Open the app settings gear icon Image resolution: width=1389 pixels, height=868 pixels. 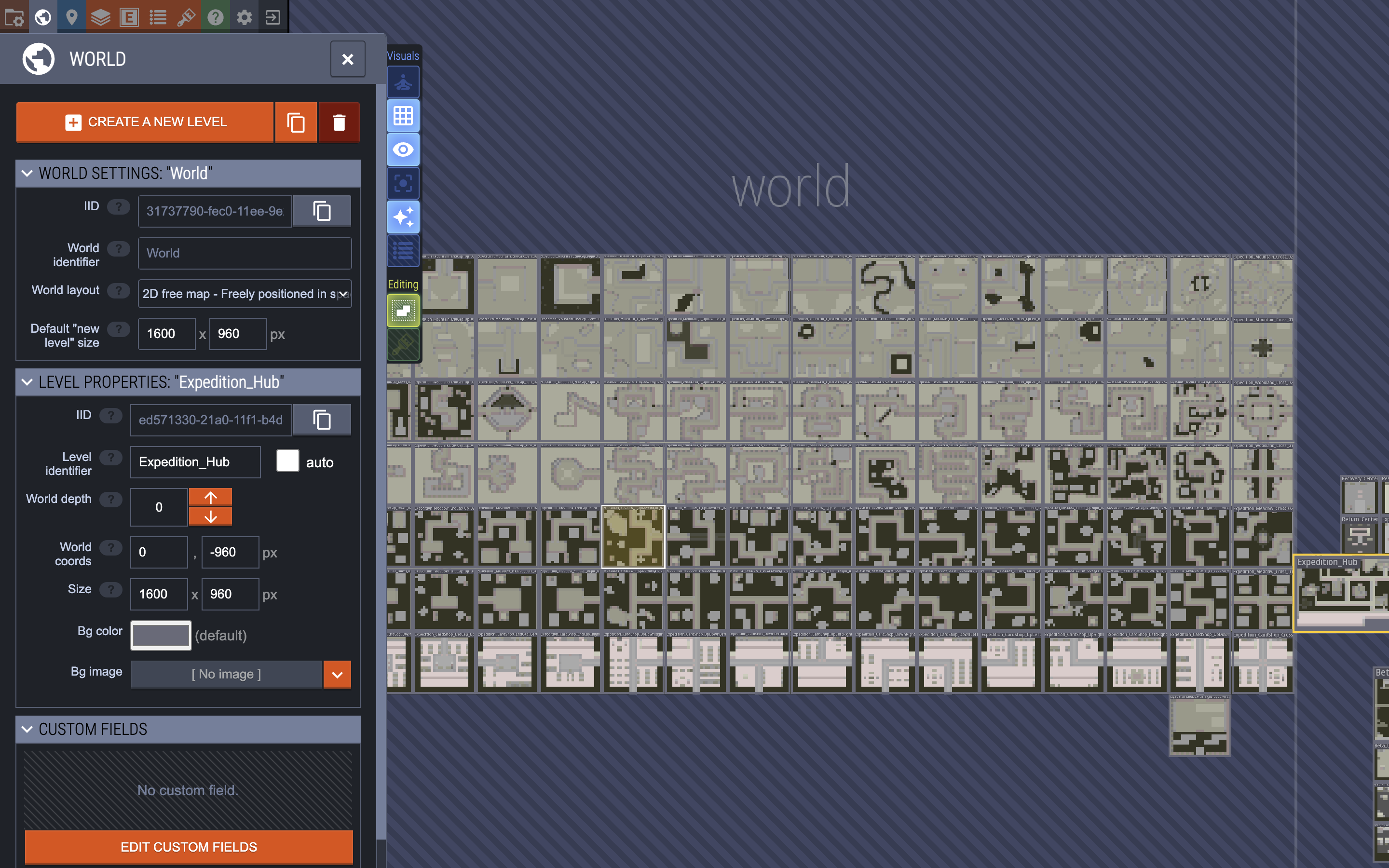tap(244, 17)
